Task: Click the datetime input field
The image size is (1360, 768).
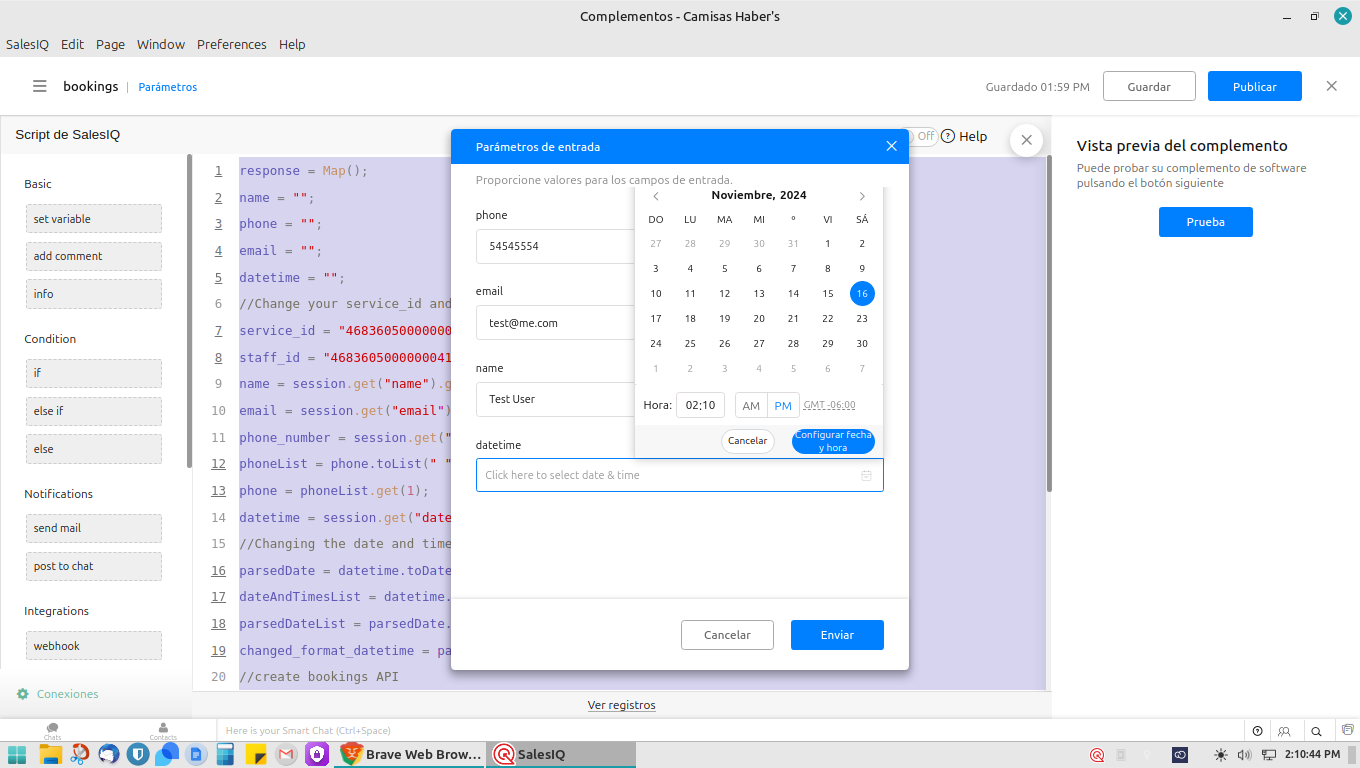Action: tap(680, 475)
